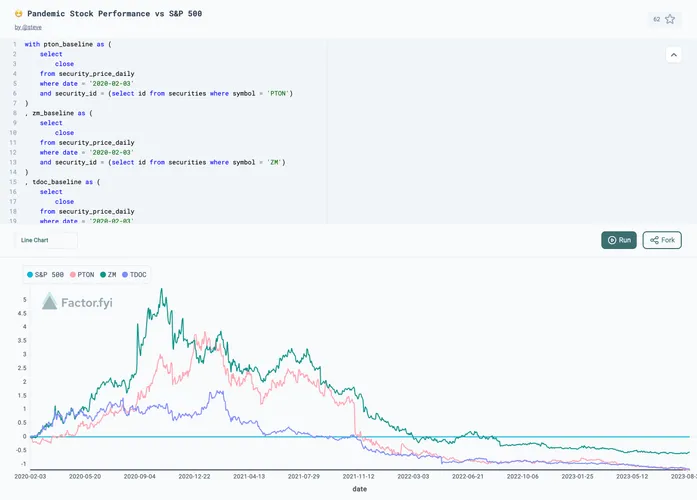
Task: Toggle the S&P 500 series in legend
Action: click(49, 274)
